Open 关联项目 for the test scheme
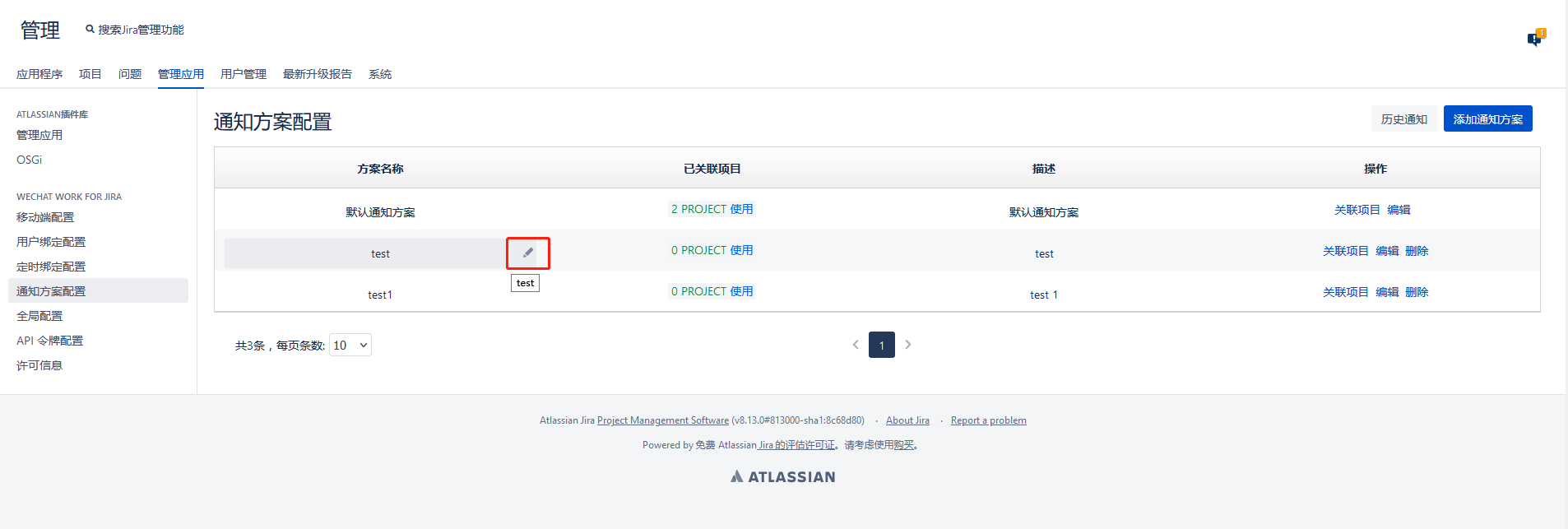 click(x=1345, y=251)
